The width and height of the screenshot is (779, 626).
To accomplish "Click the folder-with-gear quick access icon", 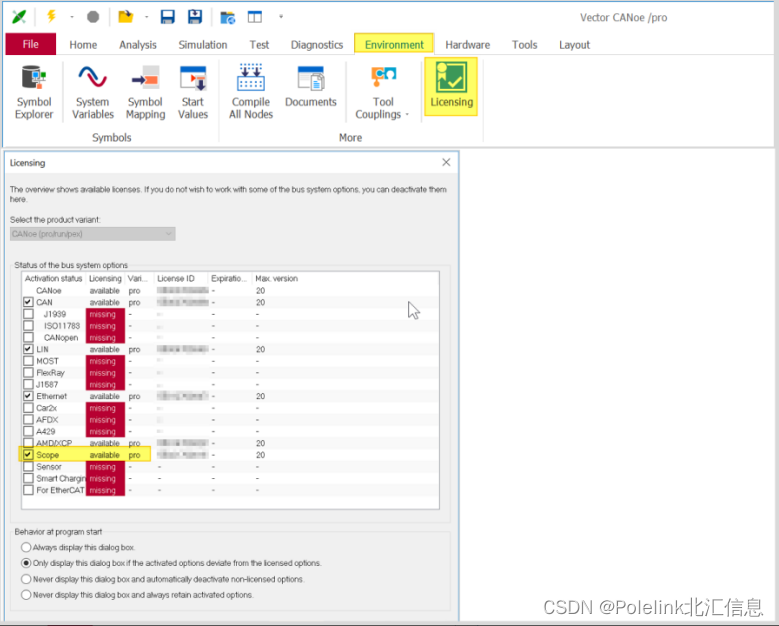I will [228, 17].
